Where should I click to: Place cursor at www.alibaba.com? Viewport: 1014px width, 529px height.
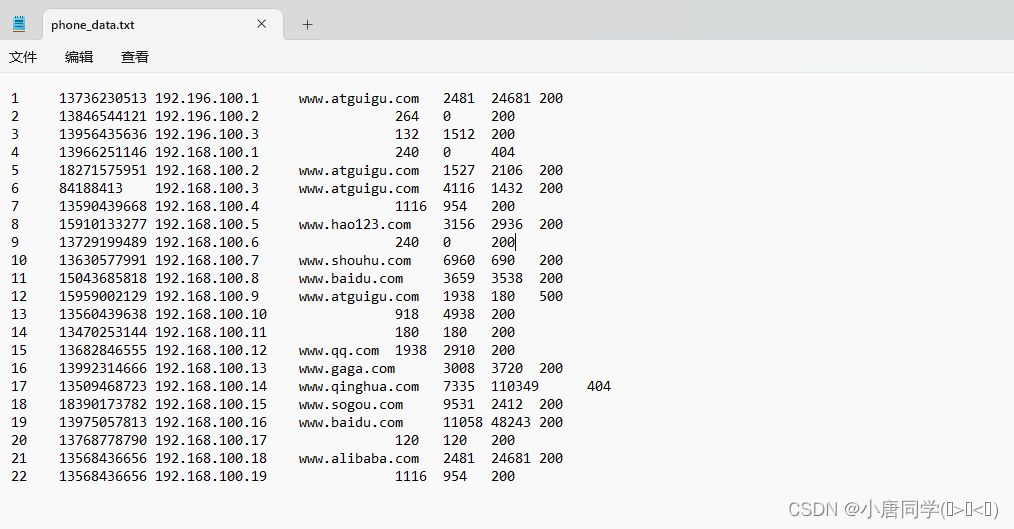coord(358,458)
